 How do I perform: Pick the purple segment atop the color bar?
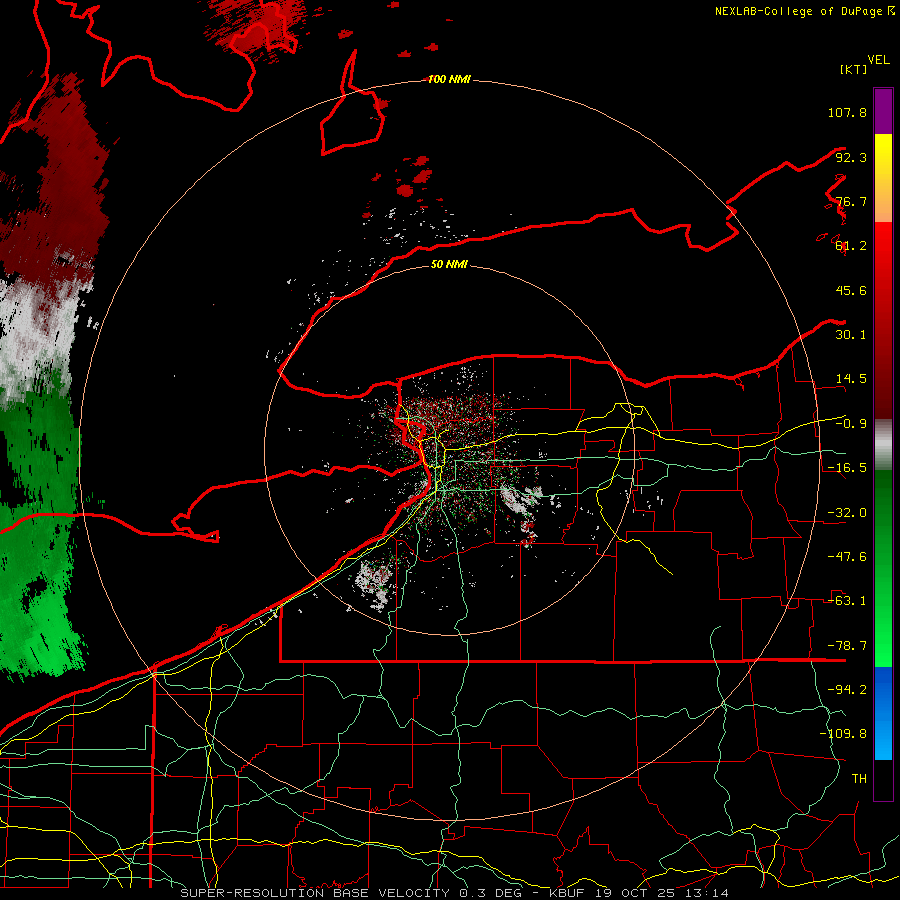tap(883, 111)
